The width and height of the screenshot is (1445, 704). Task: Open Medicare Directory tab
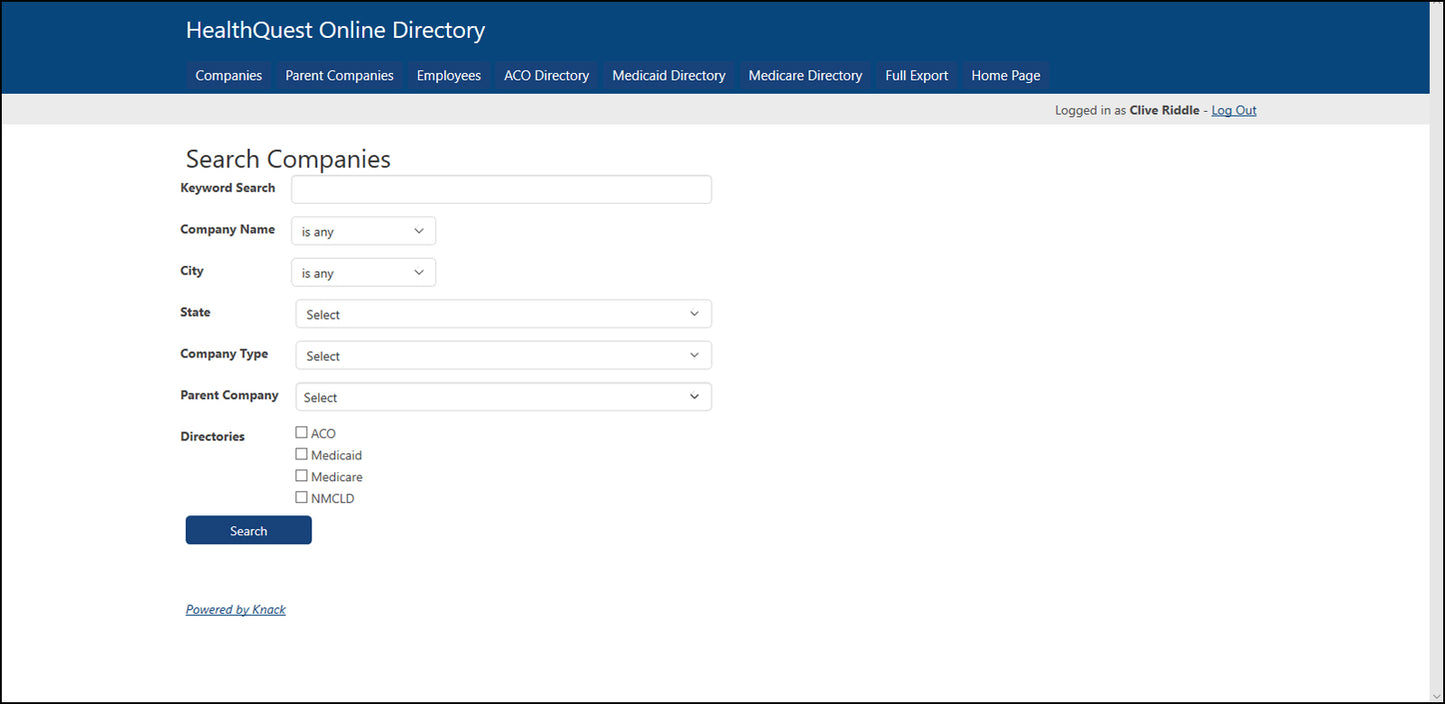point(805,76)
